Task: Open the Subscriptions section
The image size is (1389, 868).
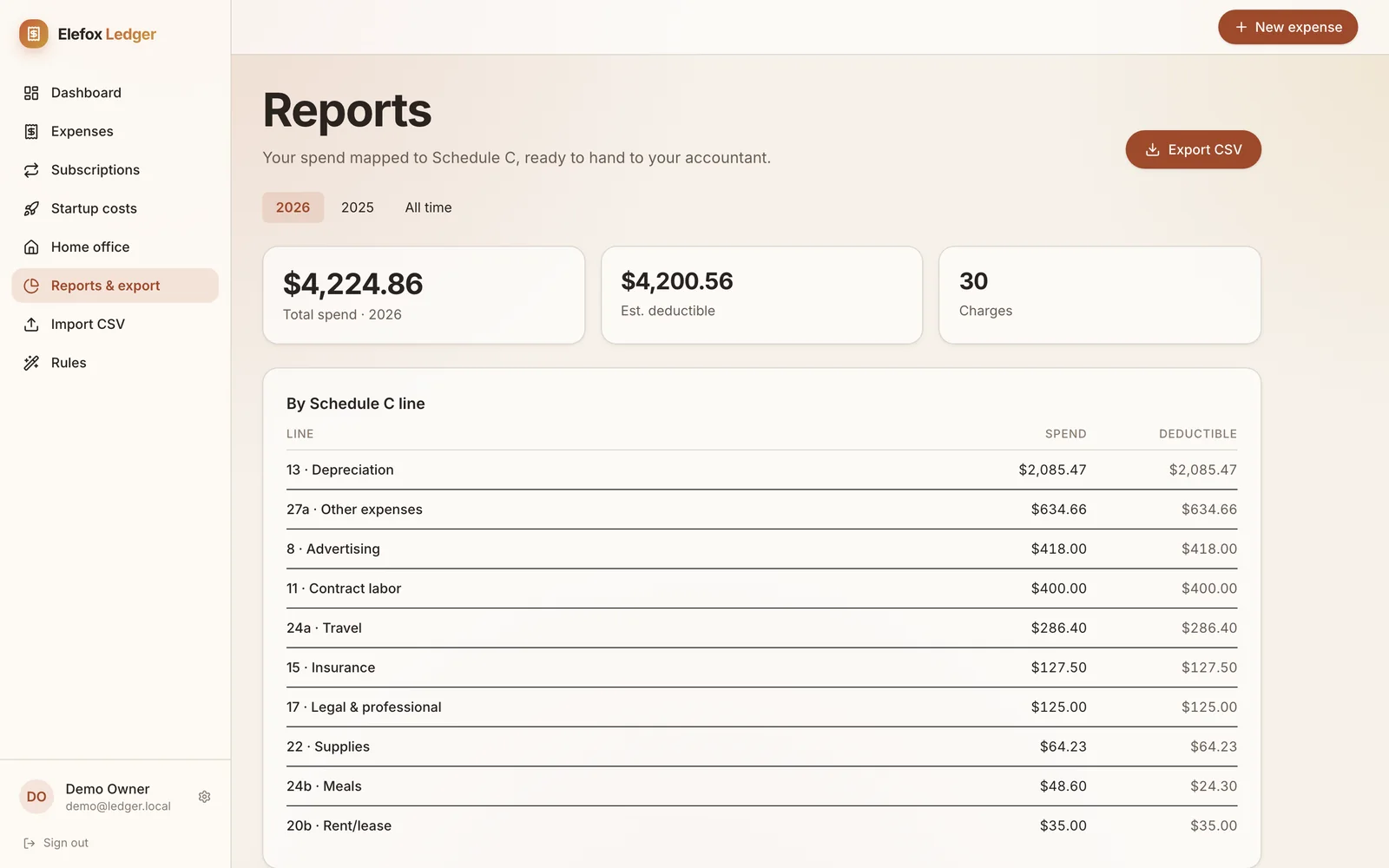Action: [x=115, y=170]
